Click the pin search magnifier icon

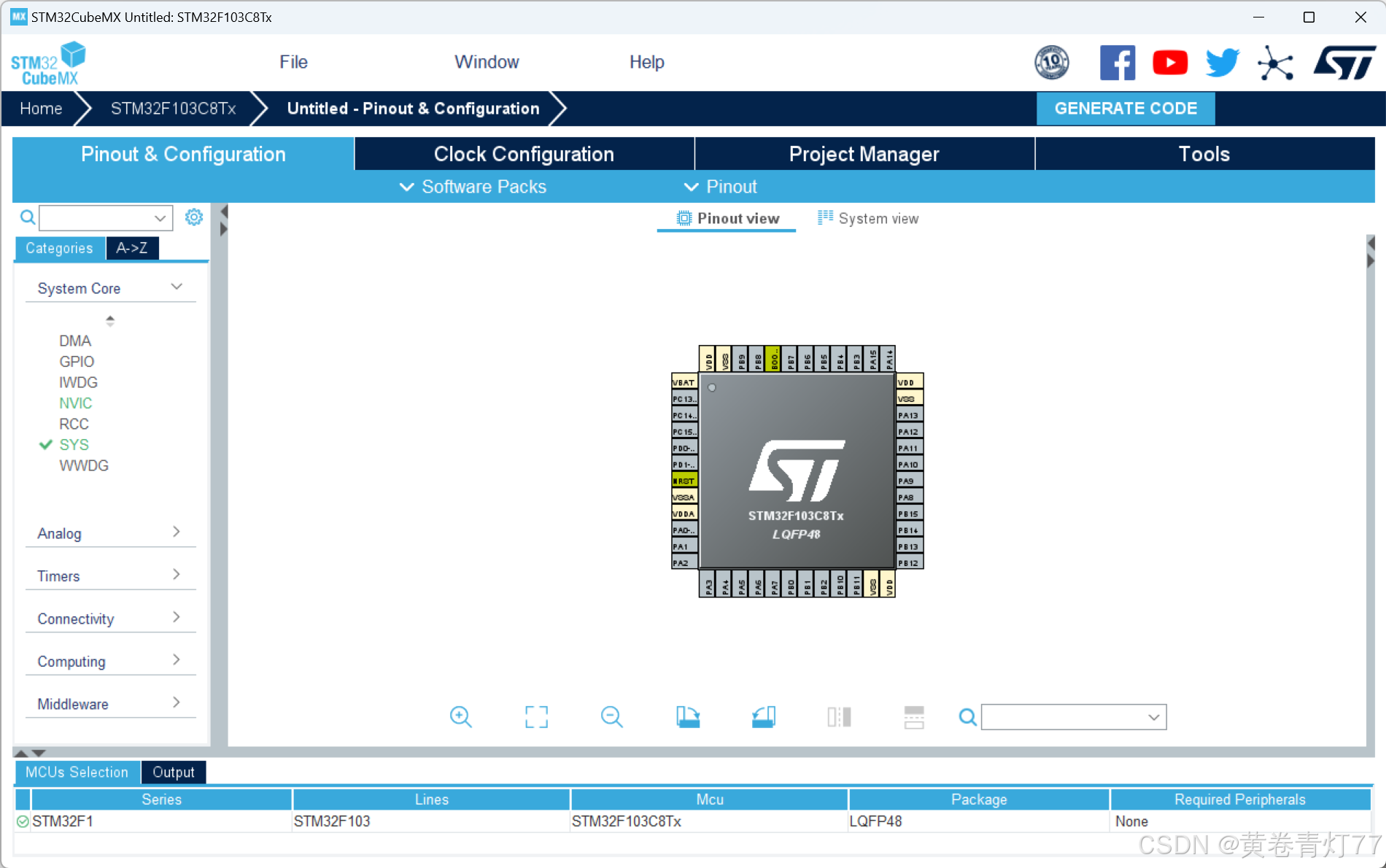coord(967,717)
